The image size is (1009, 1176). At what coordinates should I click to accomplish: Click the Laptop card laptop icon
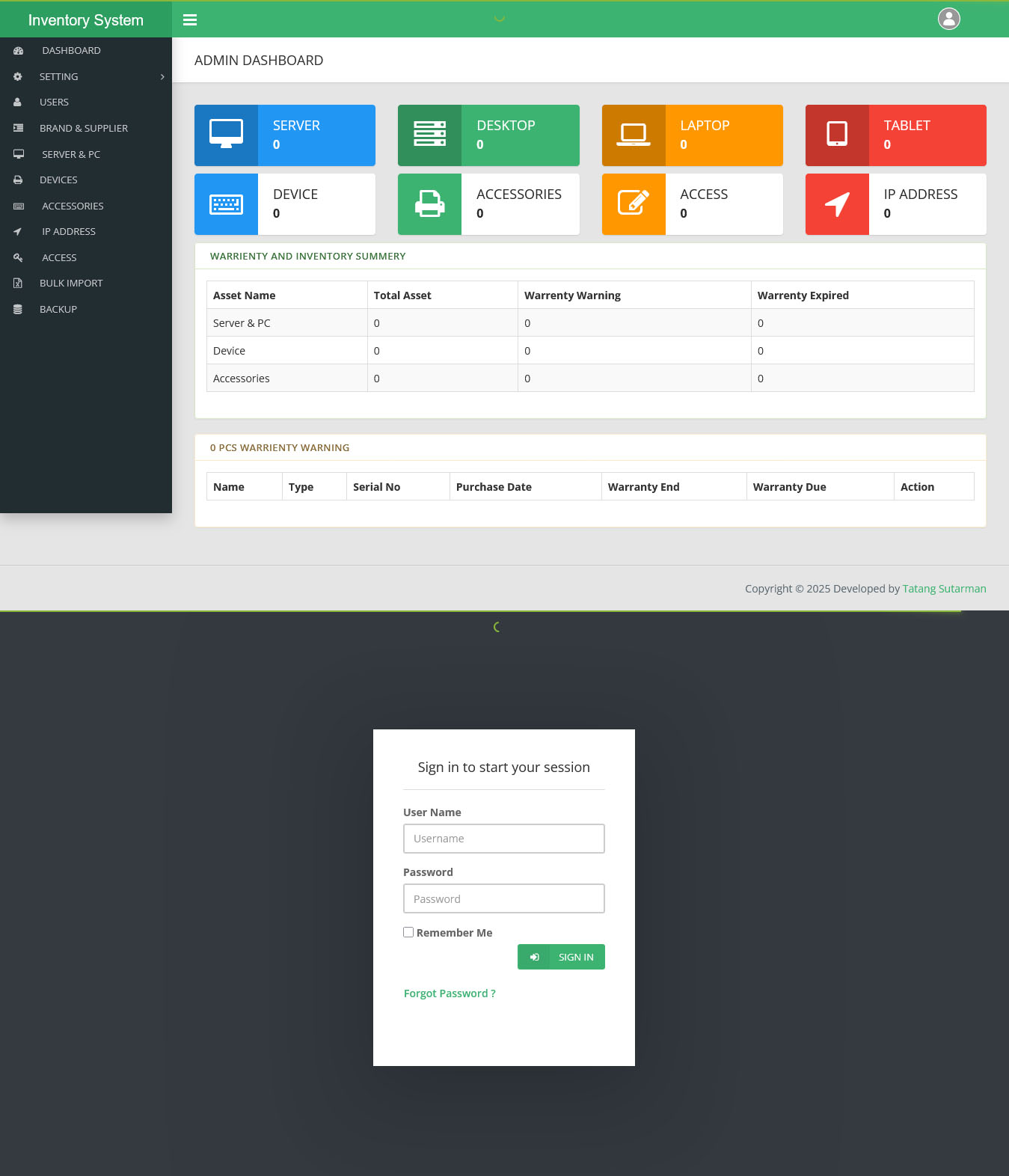point(634,135)
